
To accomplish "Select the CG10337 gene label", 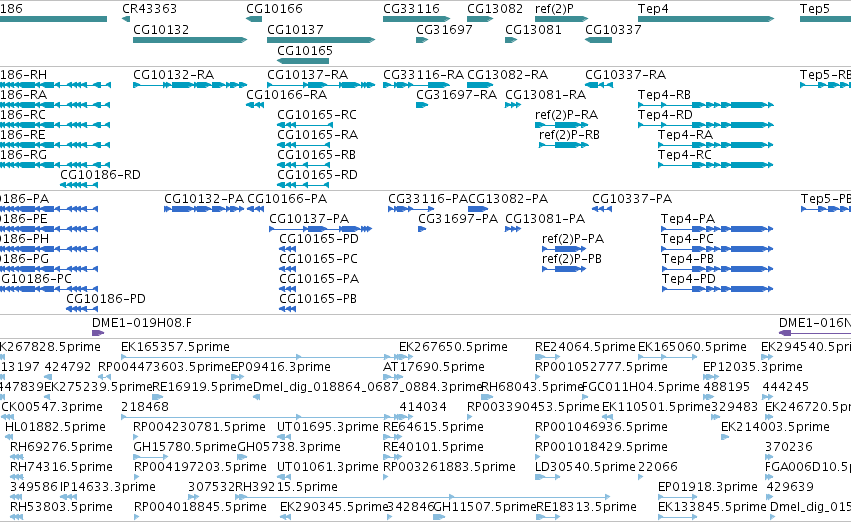I will (x=613, y=29).
